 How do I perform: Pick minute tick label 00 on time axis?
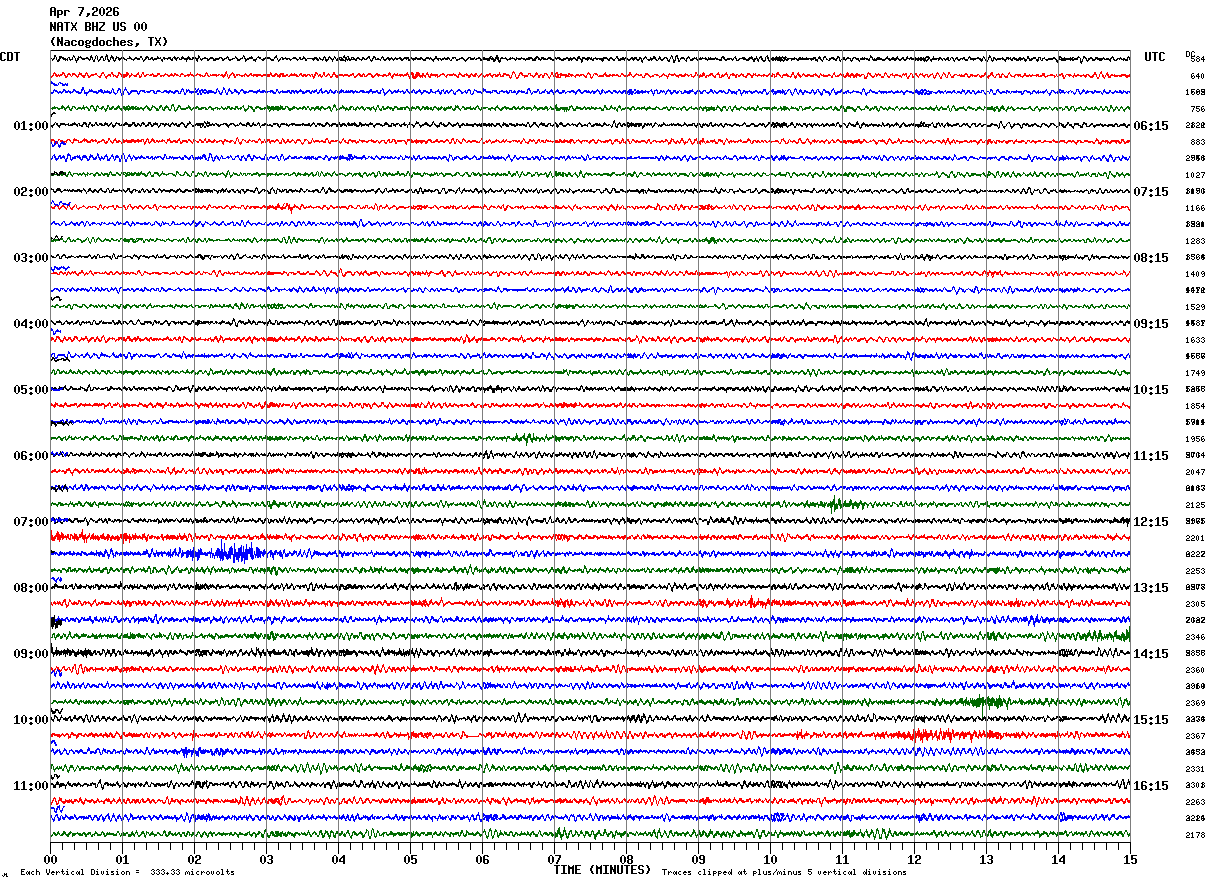50,859
